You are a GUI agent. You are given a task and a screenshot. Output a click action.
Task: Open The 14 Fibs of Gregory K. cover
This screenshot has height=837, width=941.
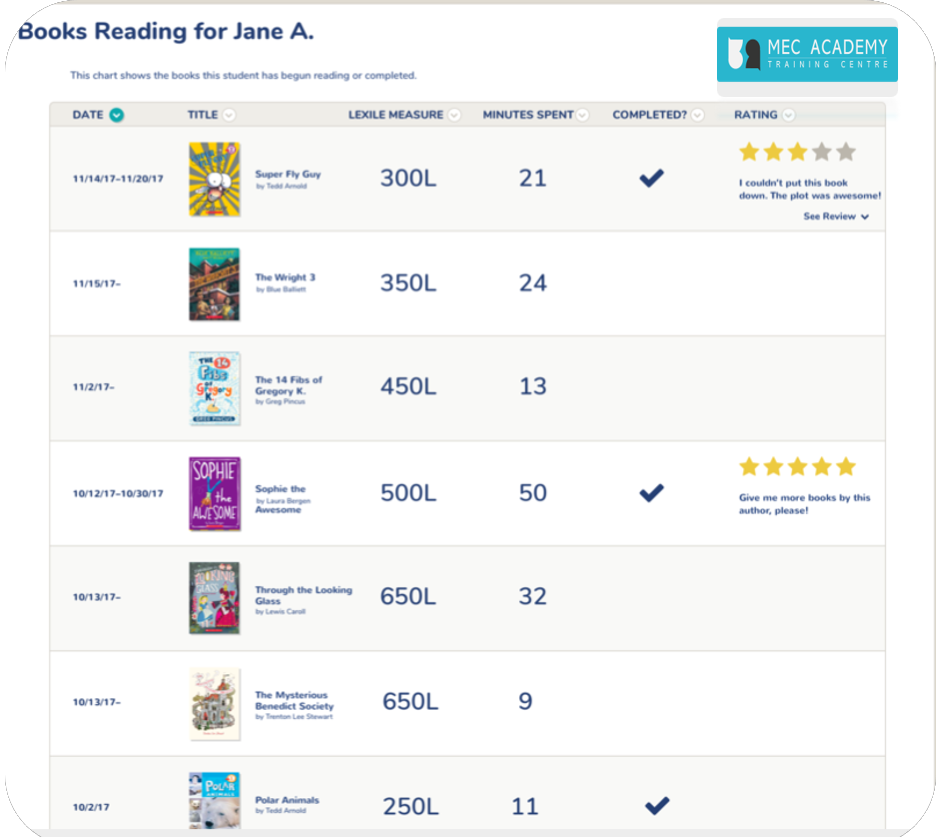click(214, 388)
